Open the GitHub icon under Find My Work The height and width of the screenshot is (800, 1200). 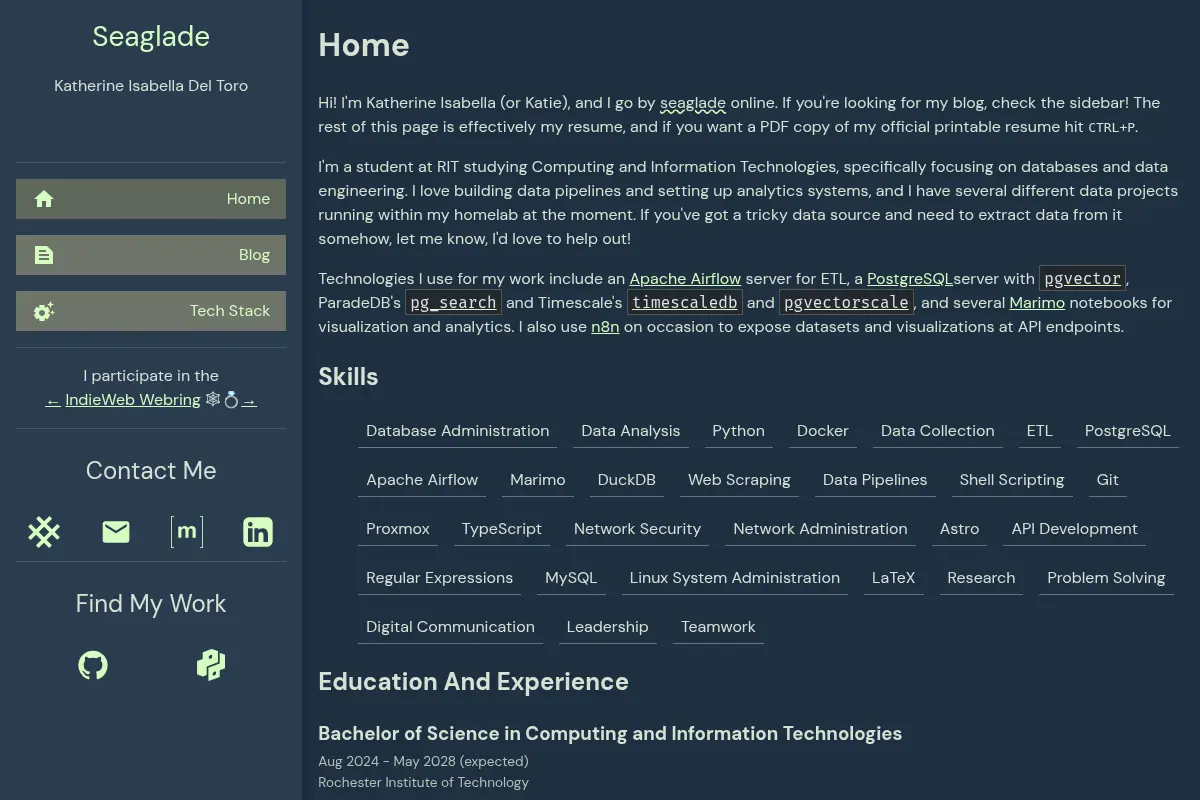tap(93, 665)
